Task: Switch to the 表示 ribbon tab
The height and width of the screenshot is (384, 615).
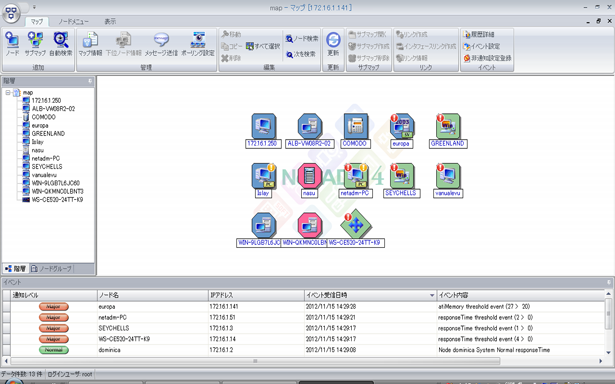Action: click(x=110, y=22)
